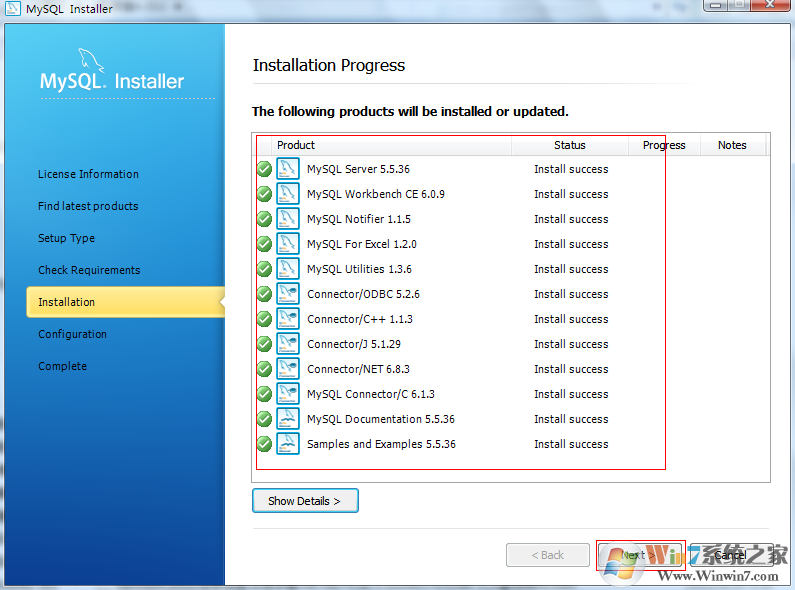This screenshot has width=795, height=590.
Task: Select the MySQL Workbench CE 6.0.9 row text
Action: pos(376,194)
